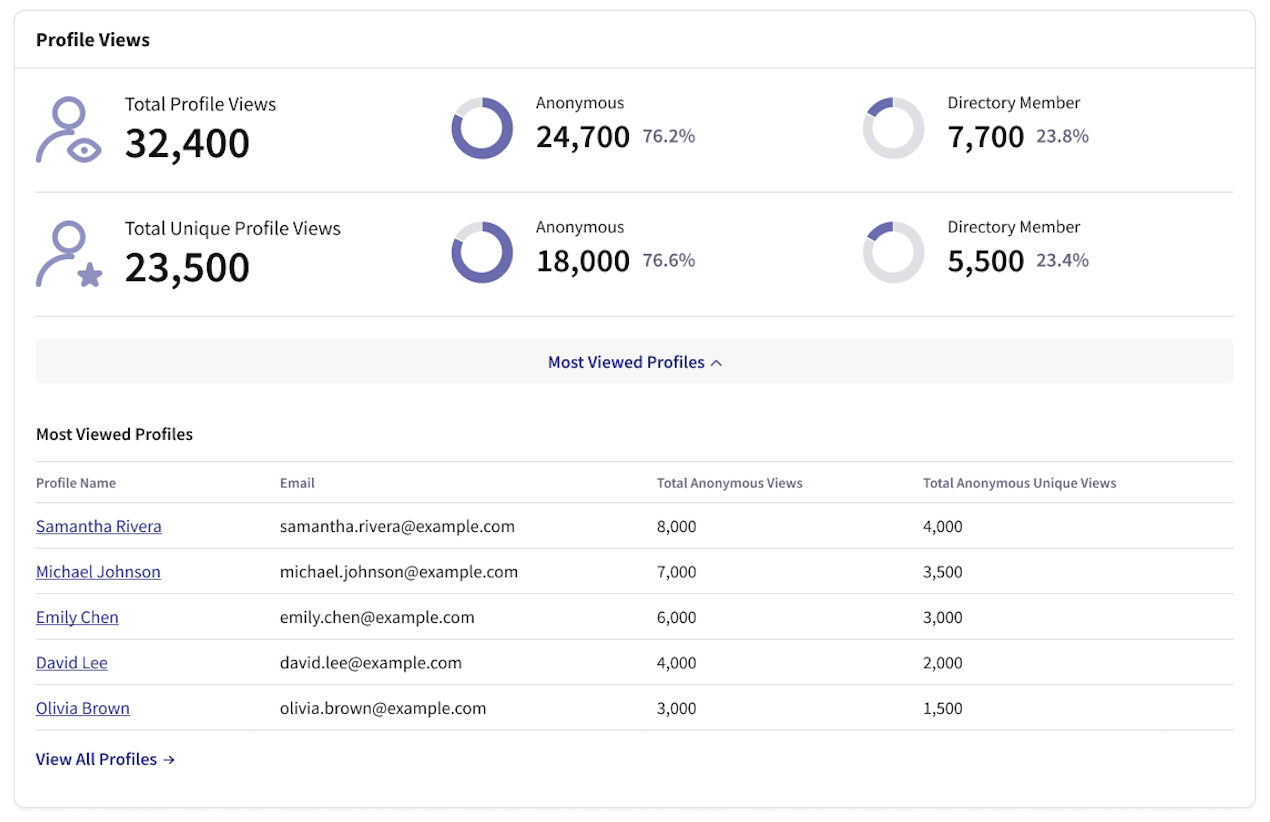Select olivia.brown@example.com email cell

pos(383,708)
